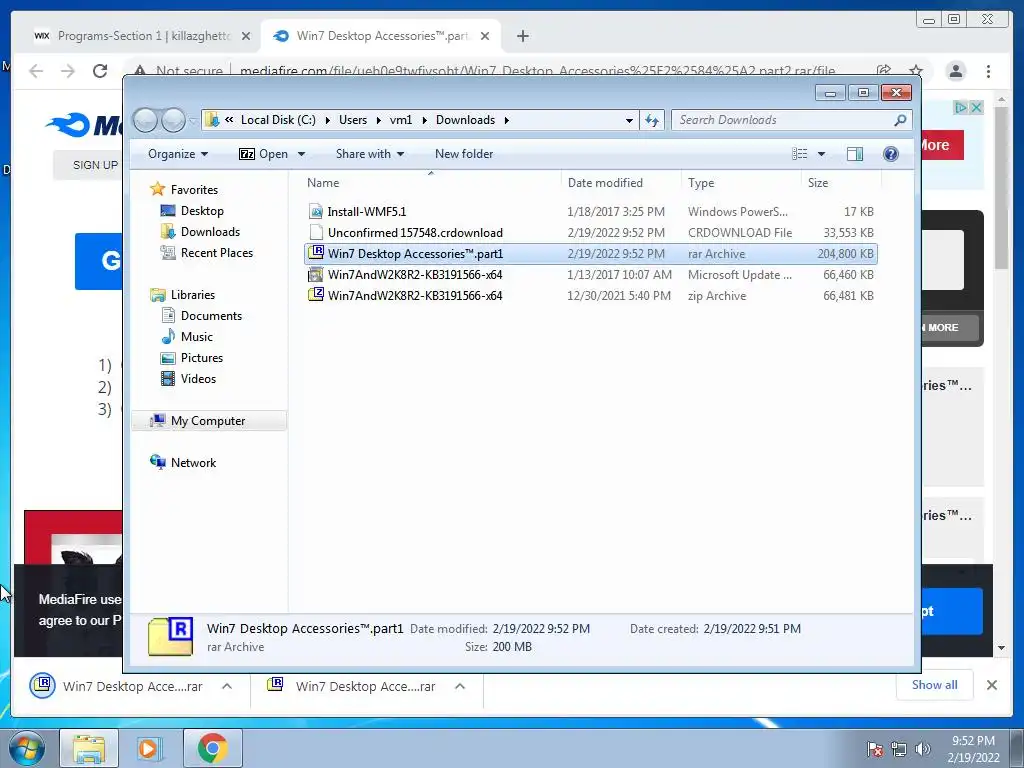The image size is (1024, 768).
Task: Click the volume speaker tray icon
Action: point(923,749)
